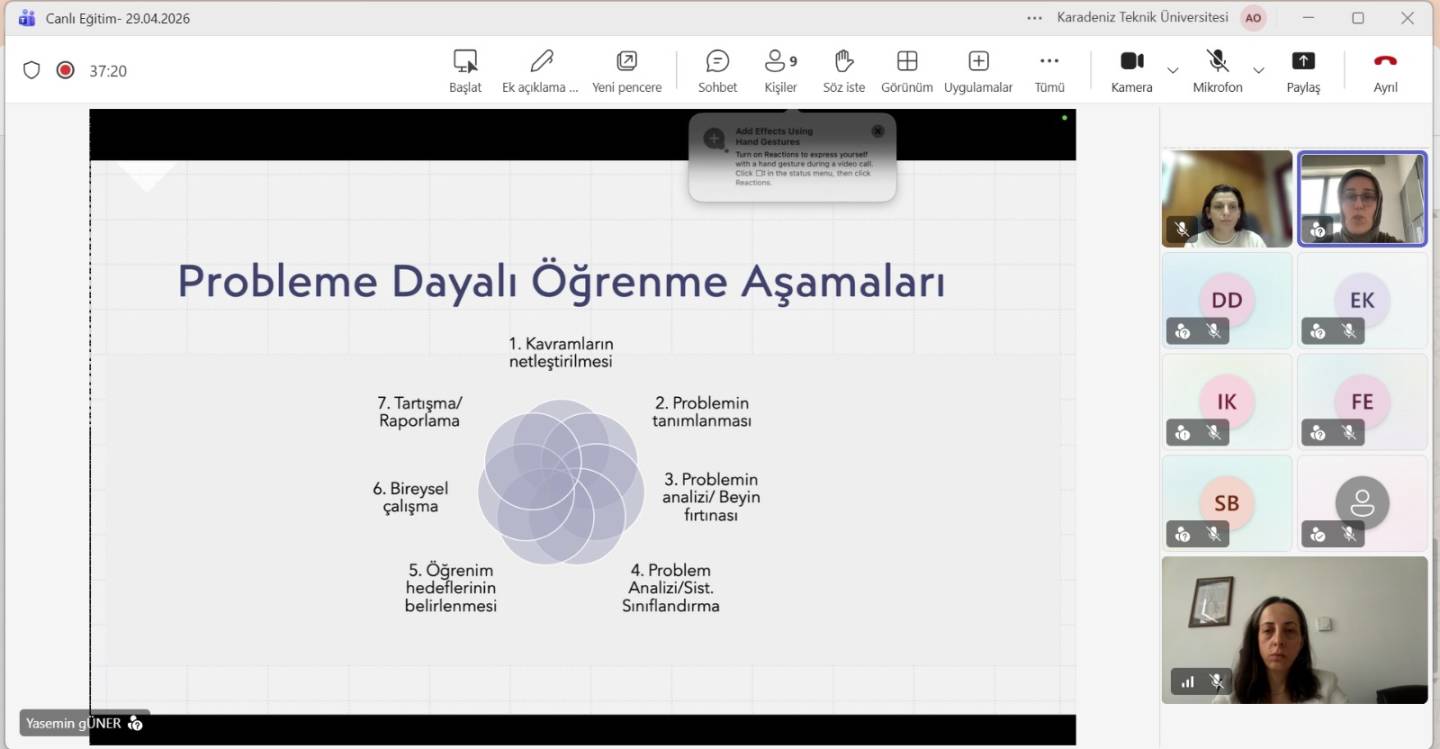Unmute the Mikrofon
This screenshot has width=1440, height=749.
1217,70
